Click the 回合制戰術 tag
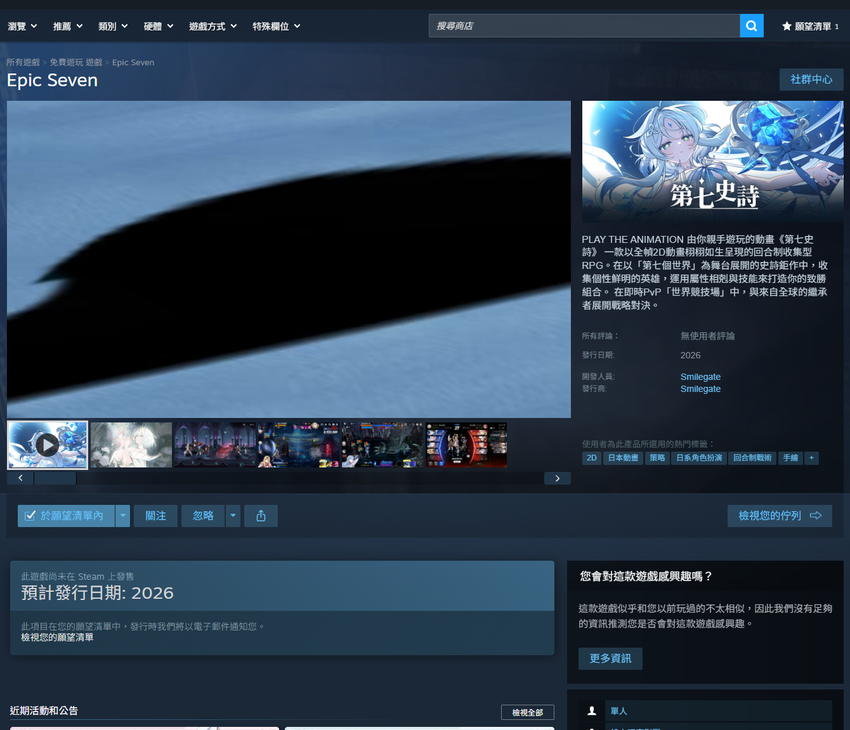 [x=752, y=458]
